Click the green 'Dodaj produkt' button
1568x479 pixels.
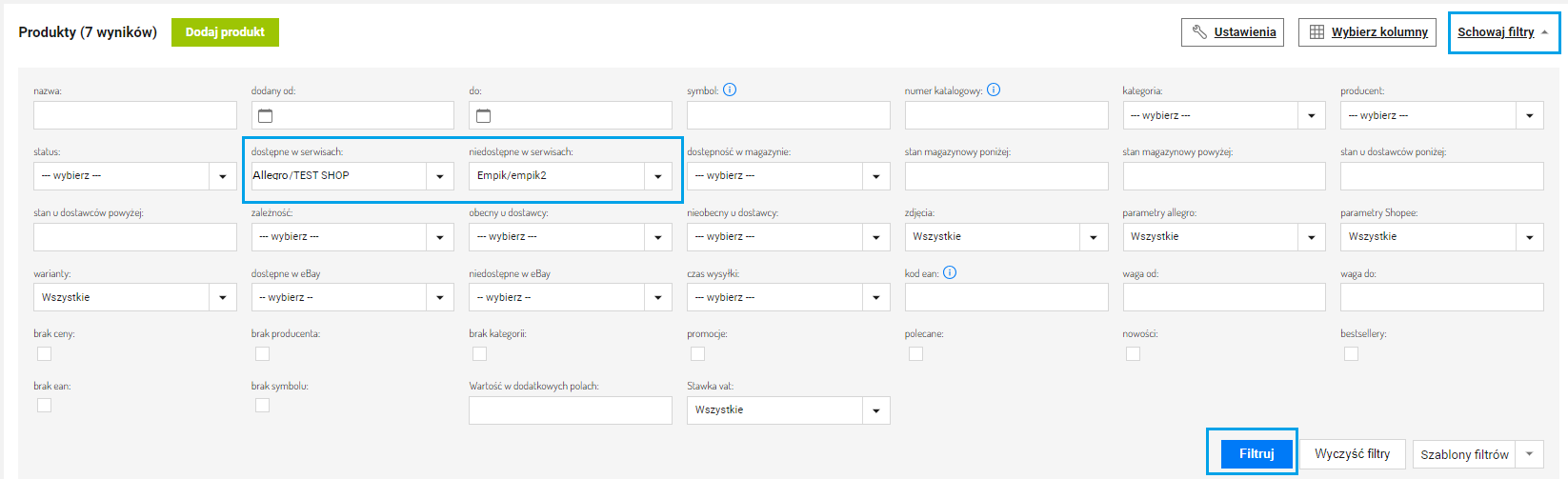point(225,32)
